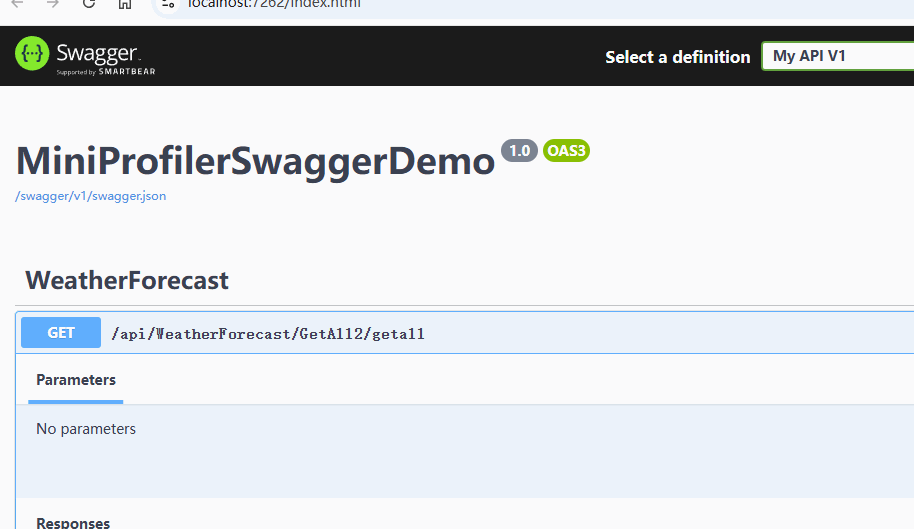Open site information icon in address bar

[168, 3]
